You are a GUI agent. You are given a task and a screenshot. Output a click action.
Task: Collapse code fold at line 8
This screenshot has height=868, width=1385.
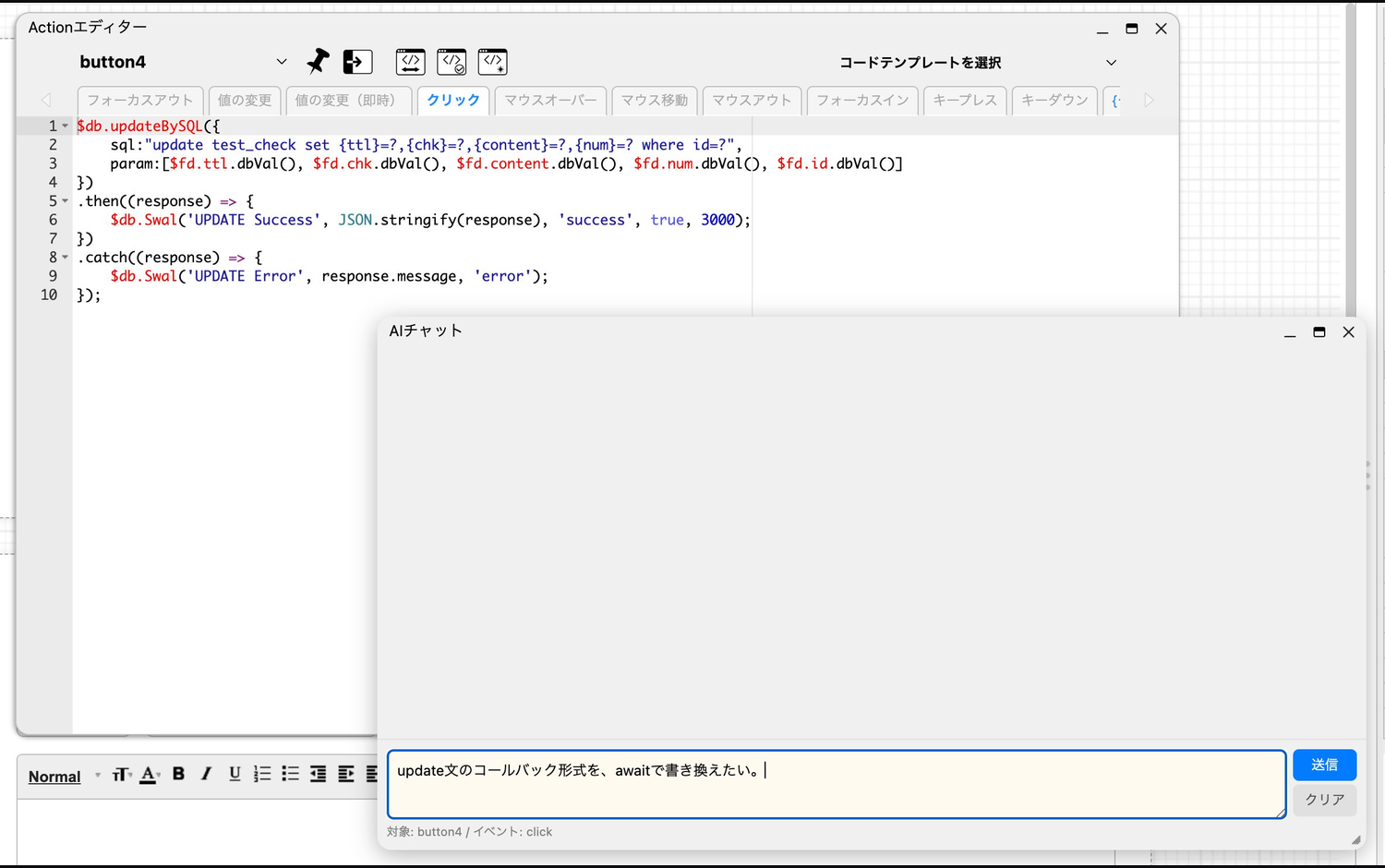coord(66,258)
